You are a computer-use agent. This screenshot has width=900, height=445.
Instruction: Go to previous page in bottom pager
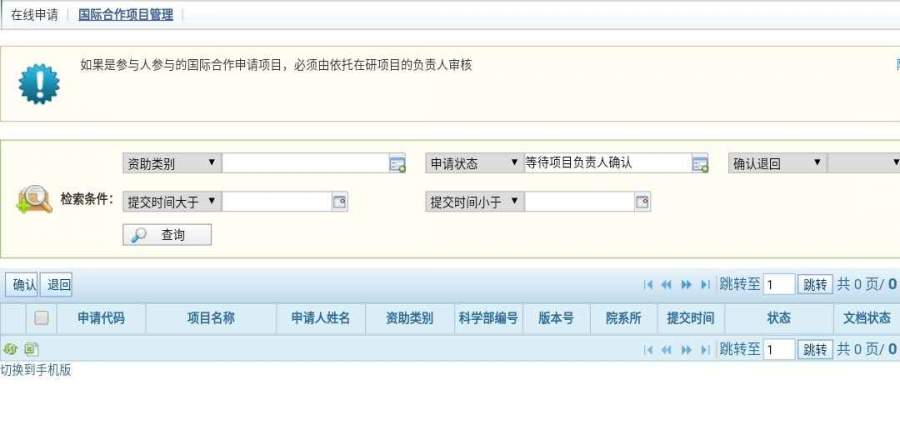(666, 350)
